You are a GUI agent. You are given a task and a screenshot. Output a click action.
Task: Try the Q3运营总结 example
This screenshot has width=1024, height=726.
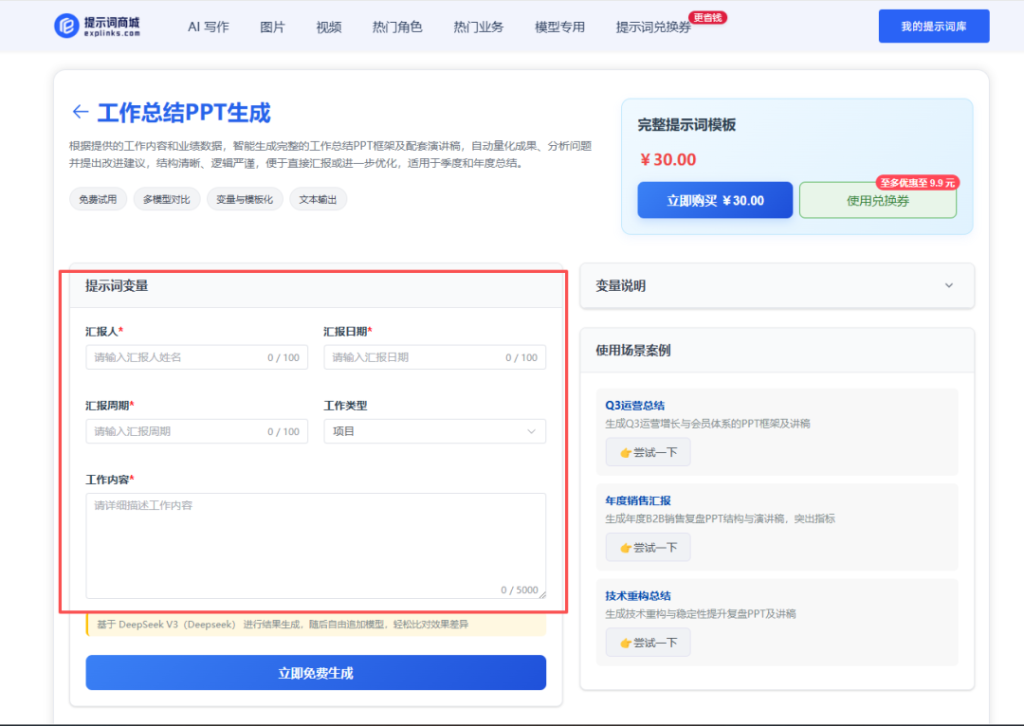[648, 452]
